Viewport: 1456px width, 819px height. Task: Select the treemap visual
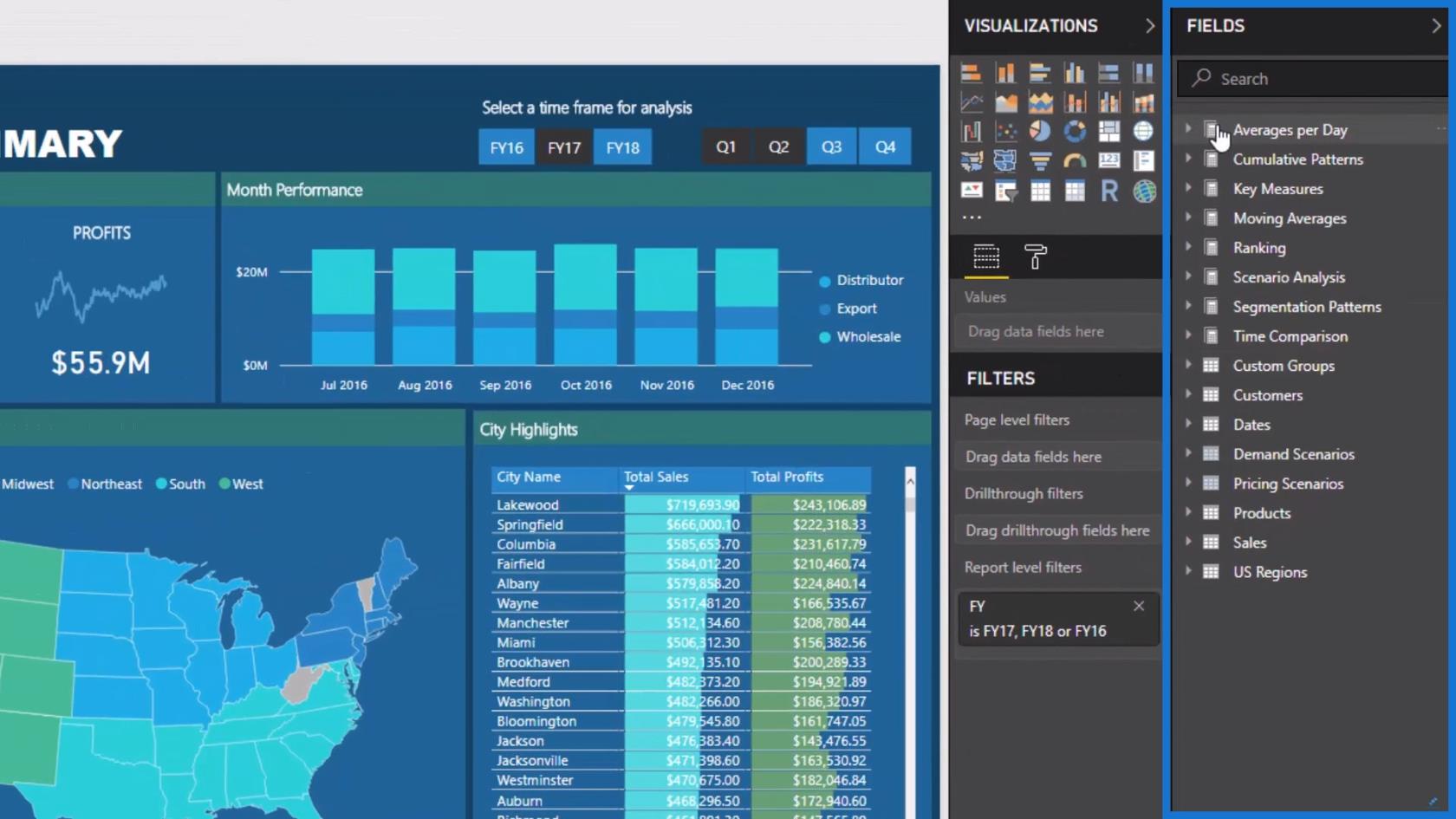pyautogui.click(x=1109, y=132)
